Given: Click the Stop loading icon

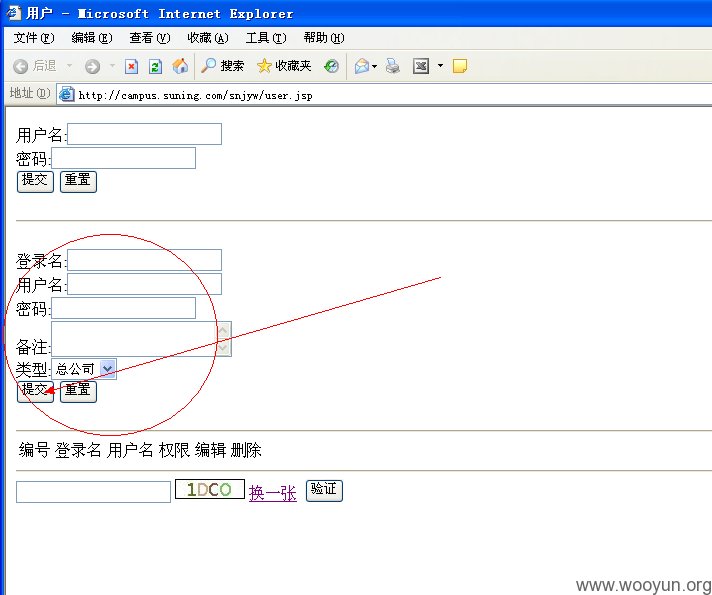Looking at the screenshot, I should click(131, 66).
